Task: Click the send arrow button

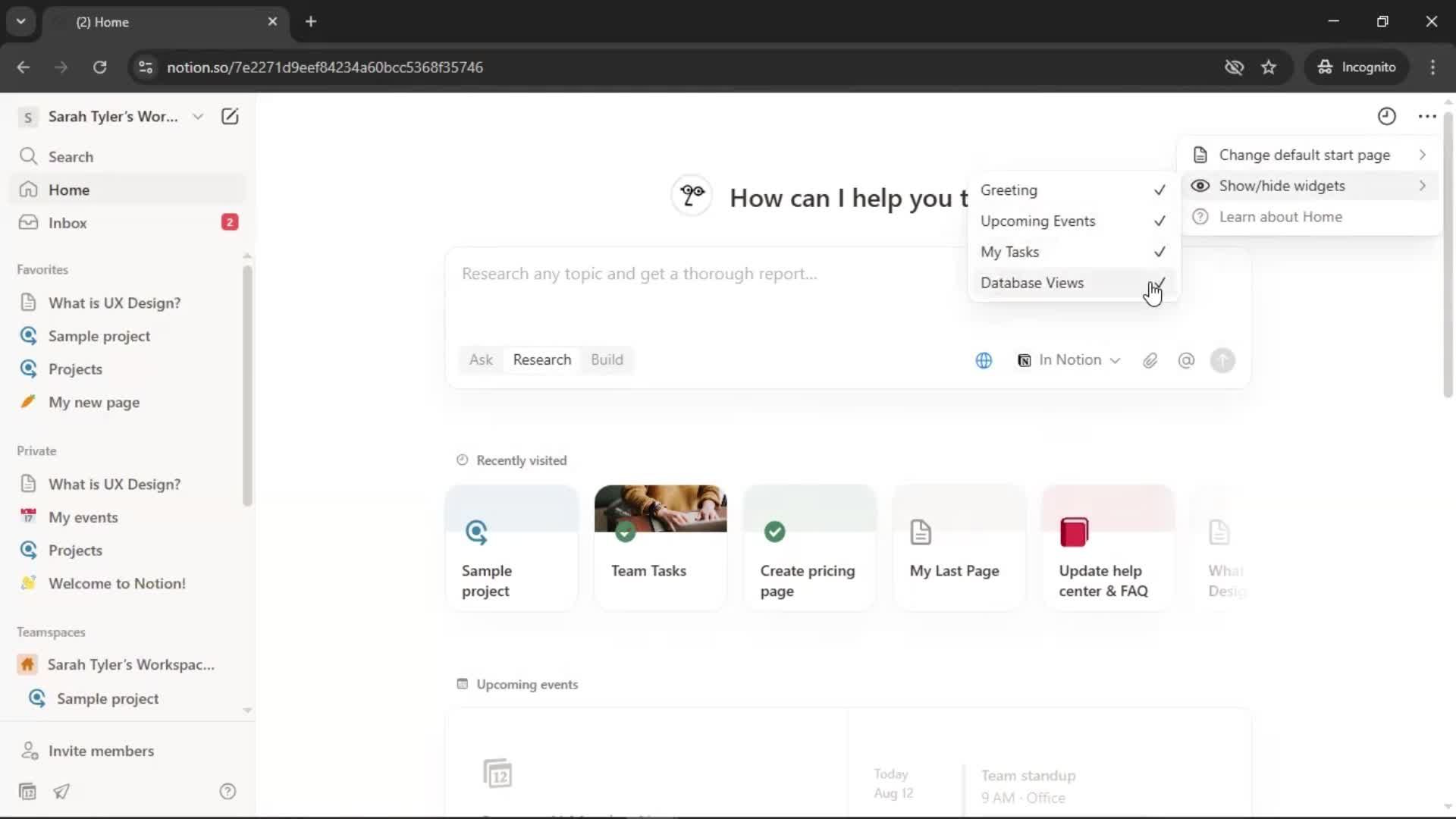Action: point(1222,360)
